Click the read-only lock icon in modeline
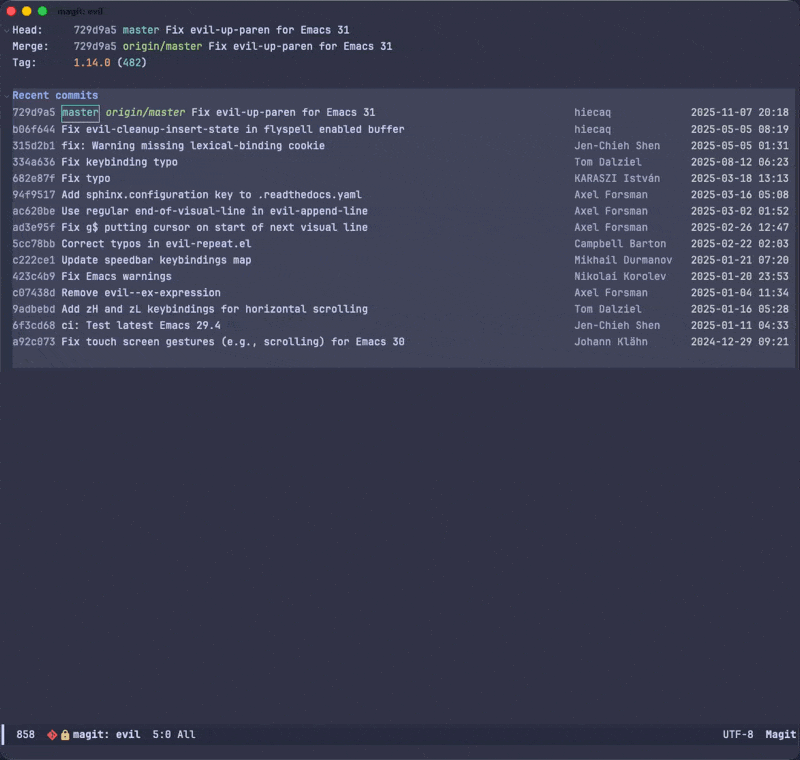800x760 pixels. point(65,734)
